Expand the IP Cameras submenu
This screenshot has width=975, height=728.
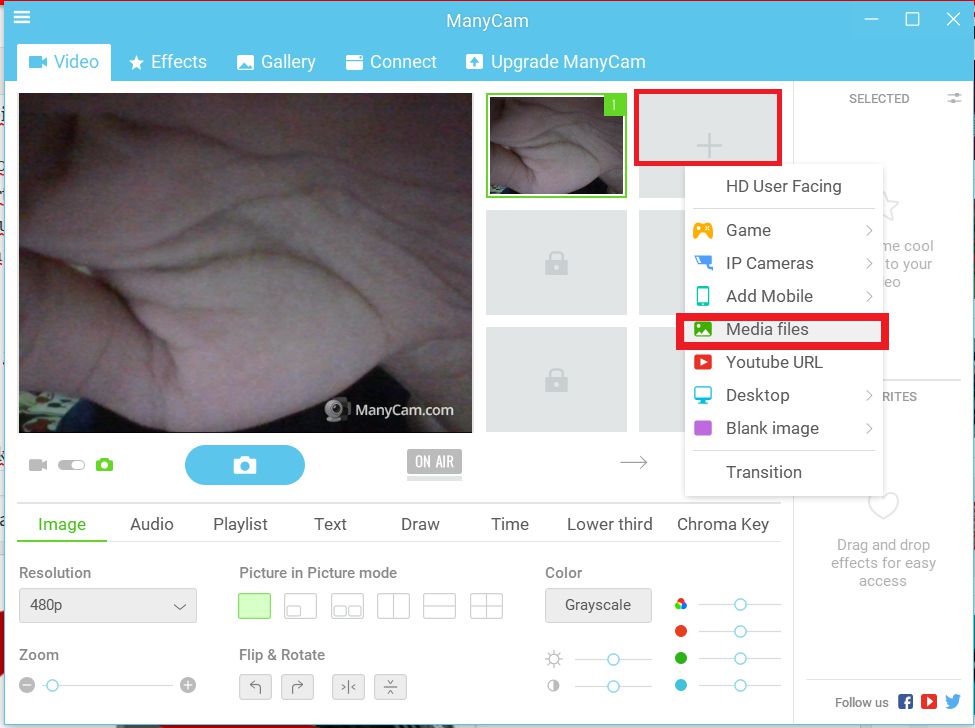783,263
